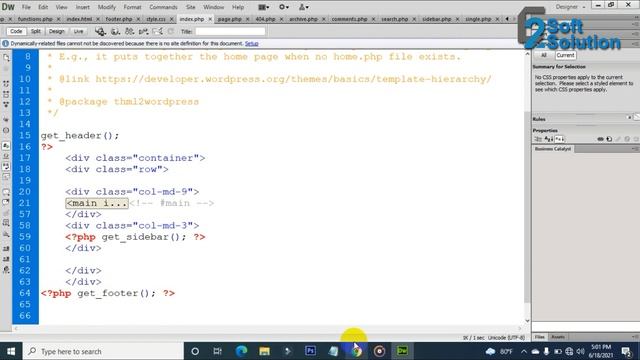Screen dimensions: 640x360
Task: Show previous document tabs with left arrow
Action: tap(507, 19)
